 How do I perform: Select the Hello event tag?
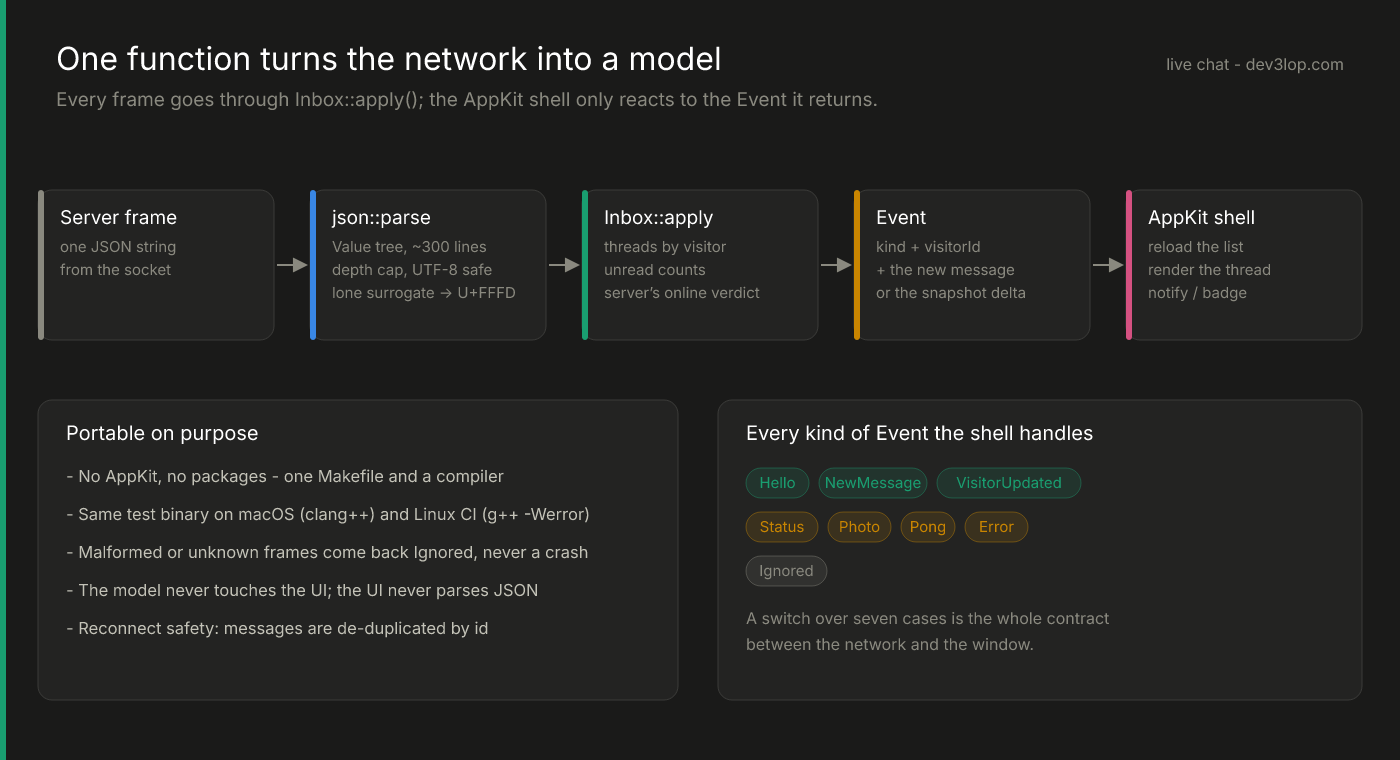pos(777,483)
